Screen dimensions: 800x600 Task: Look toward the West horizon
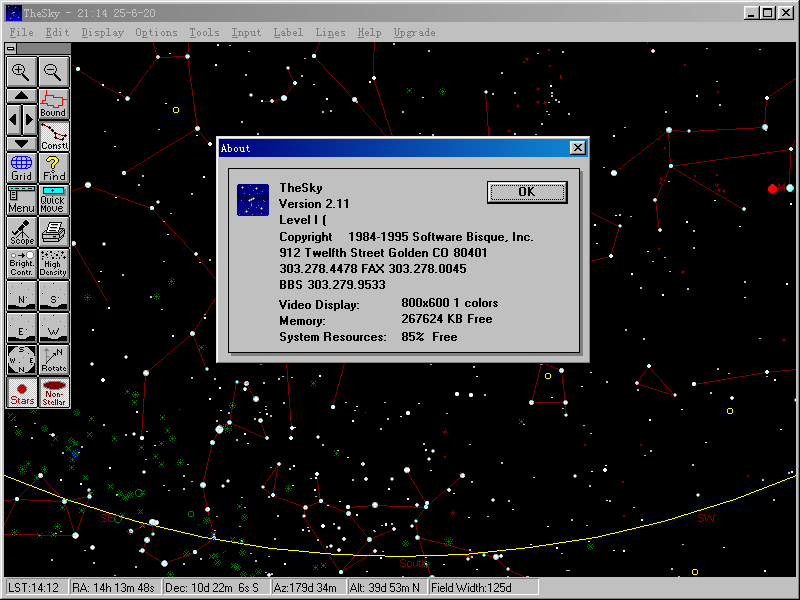[x=54, y=328]
